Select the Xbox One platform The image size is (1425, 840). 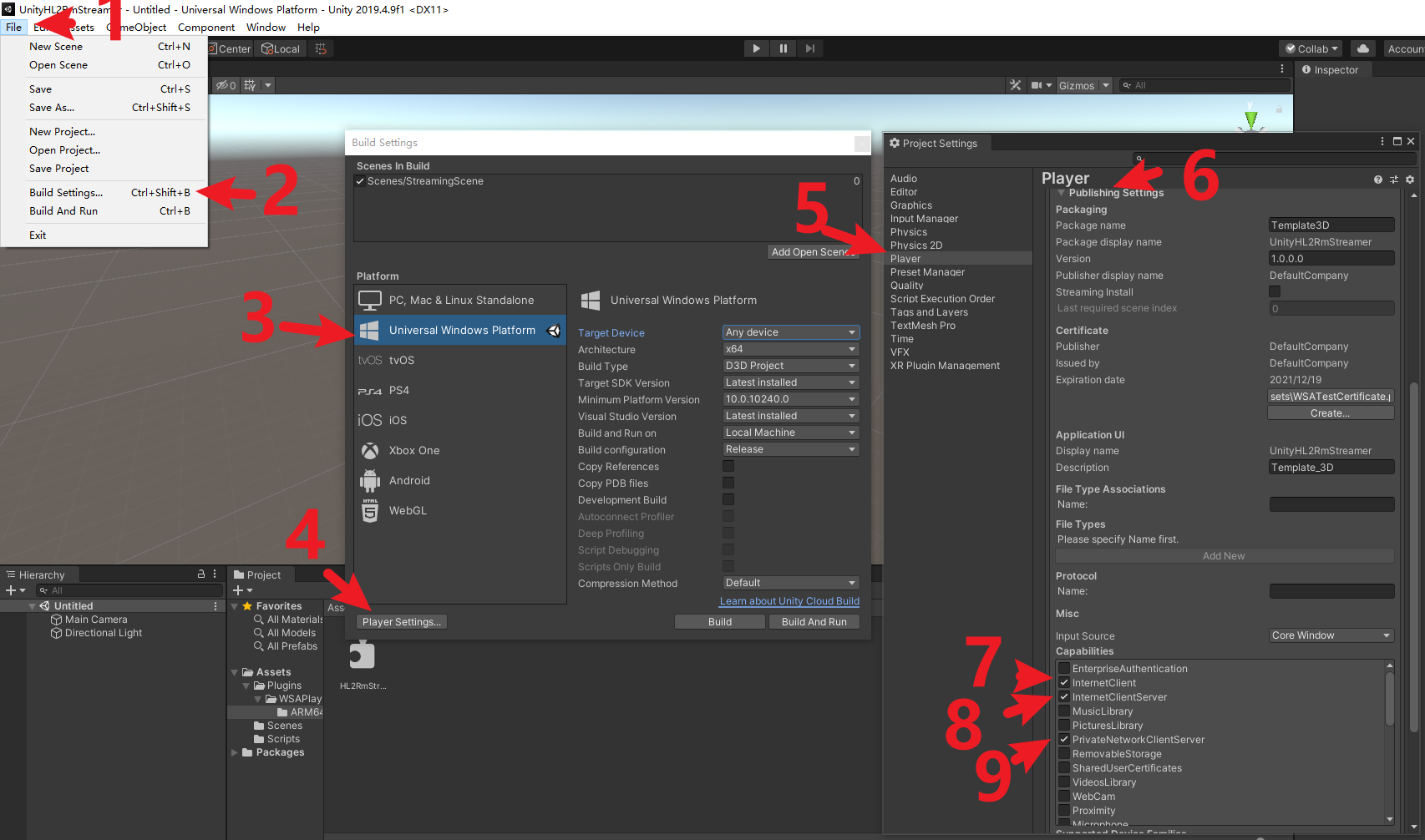click(460, 451)
